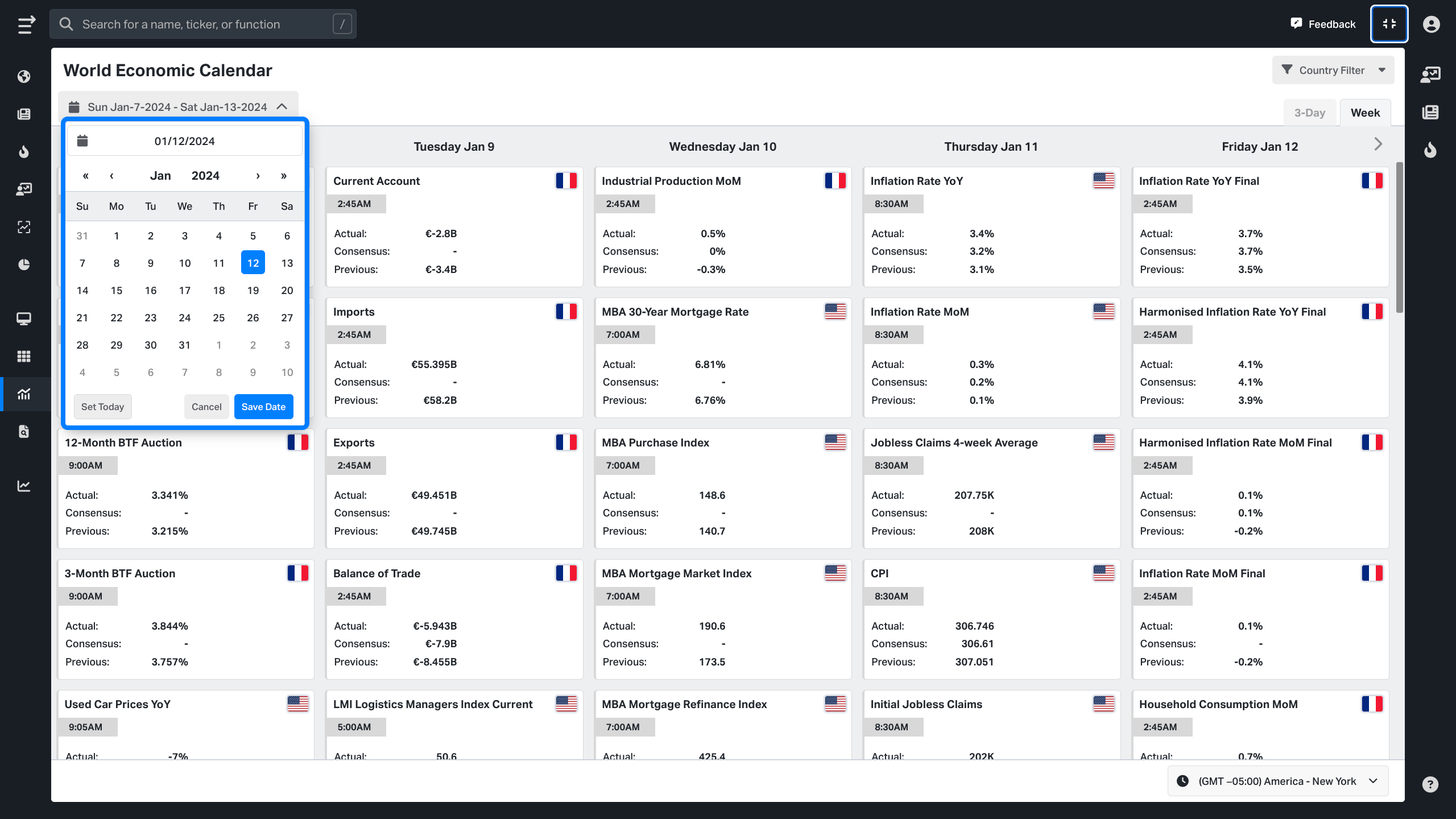Switch to the 3-Day view
Viewport: 1456px width, 819px height.
1309,113
